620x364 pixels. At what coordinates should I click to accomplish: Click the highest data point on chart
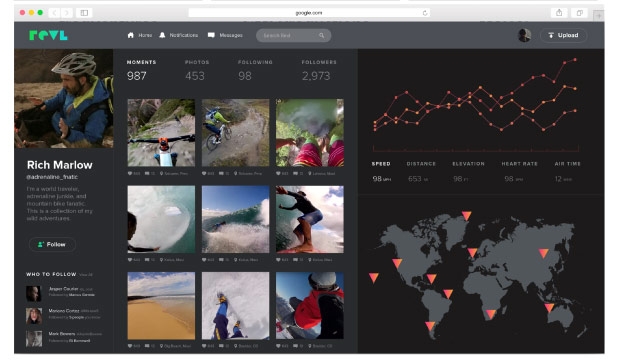[x=575, y=60]
